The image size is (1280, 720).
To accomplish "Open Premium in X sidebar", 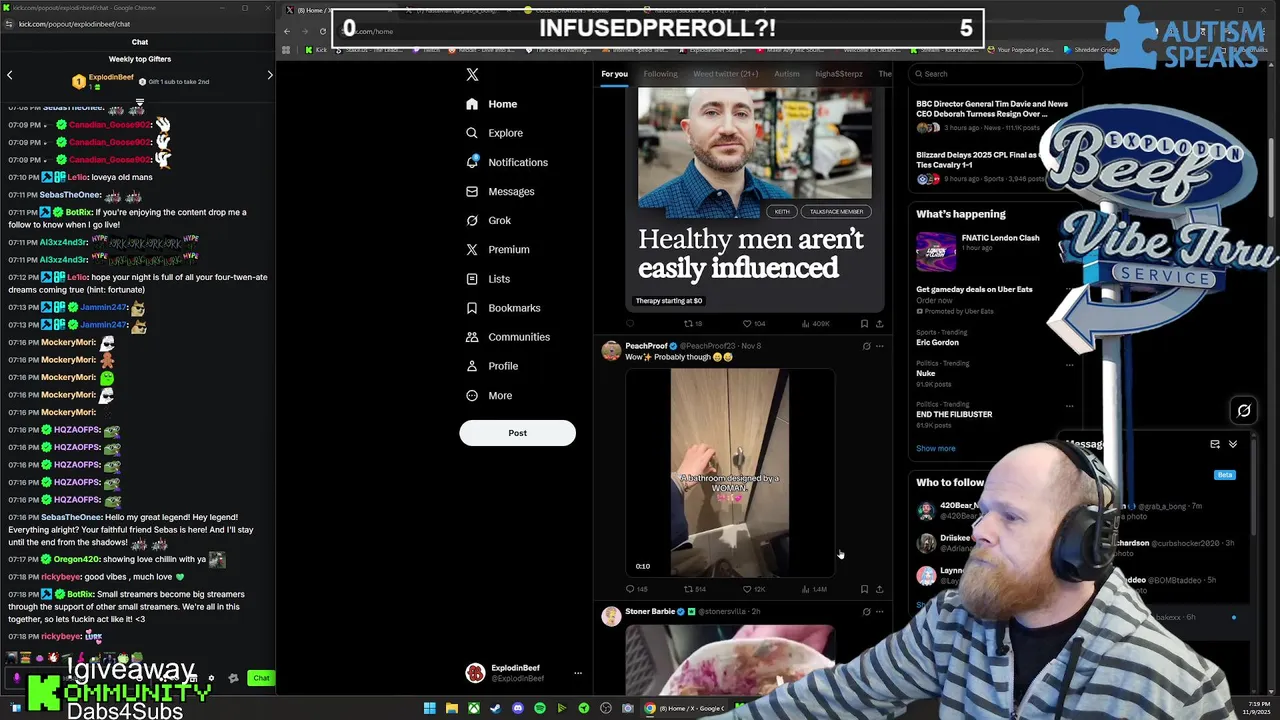I will 497,249.
